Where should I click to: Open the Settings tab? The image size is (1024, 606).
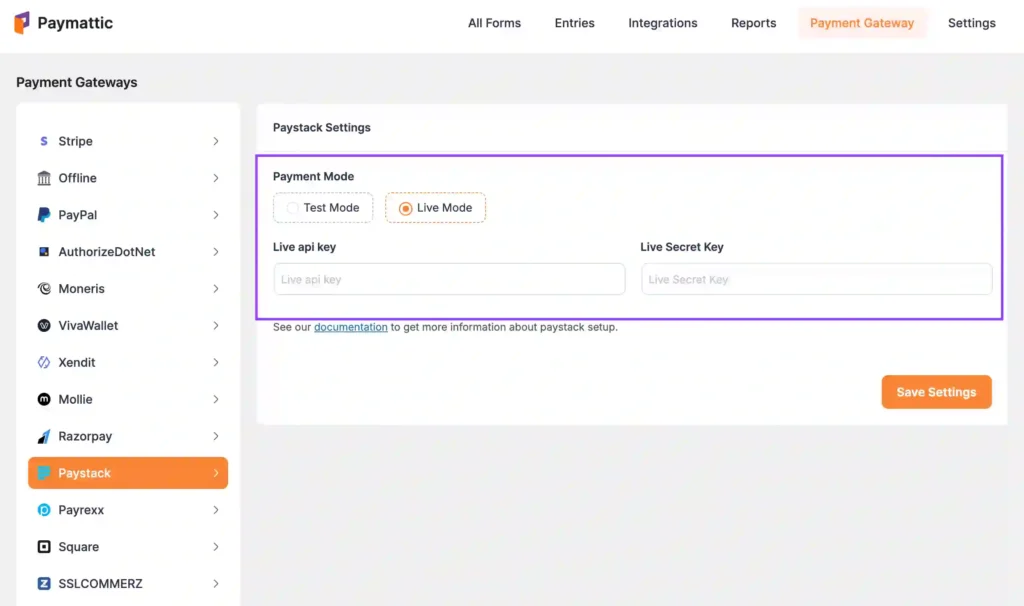coord(972,23)
